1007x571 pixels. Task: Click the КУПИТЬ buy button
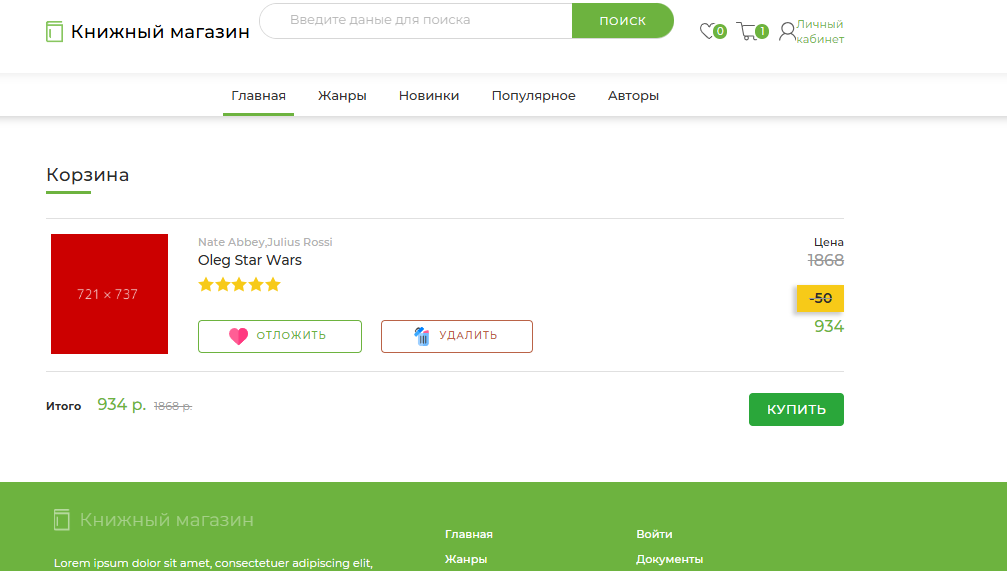[x=796, y=409]
